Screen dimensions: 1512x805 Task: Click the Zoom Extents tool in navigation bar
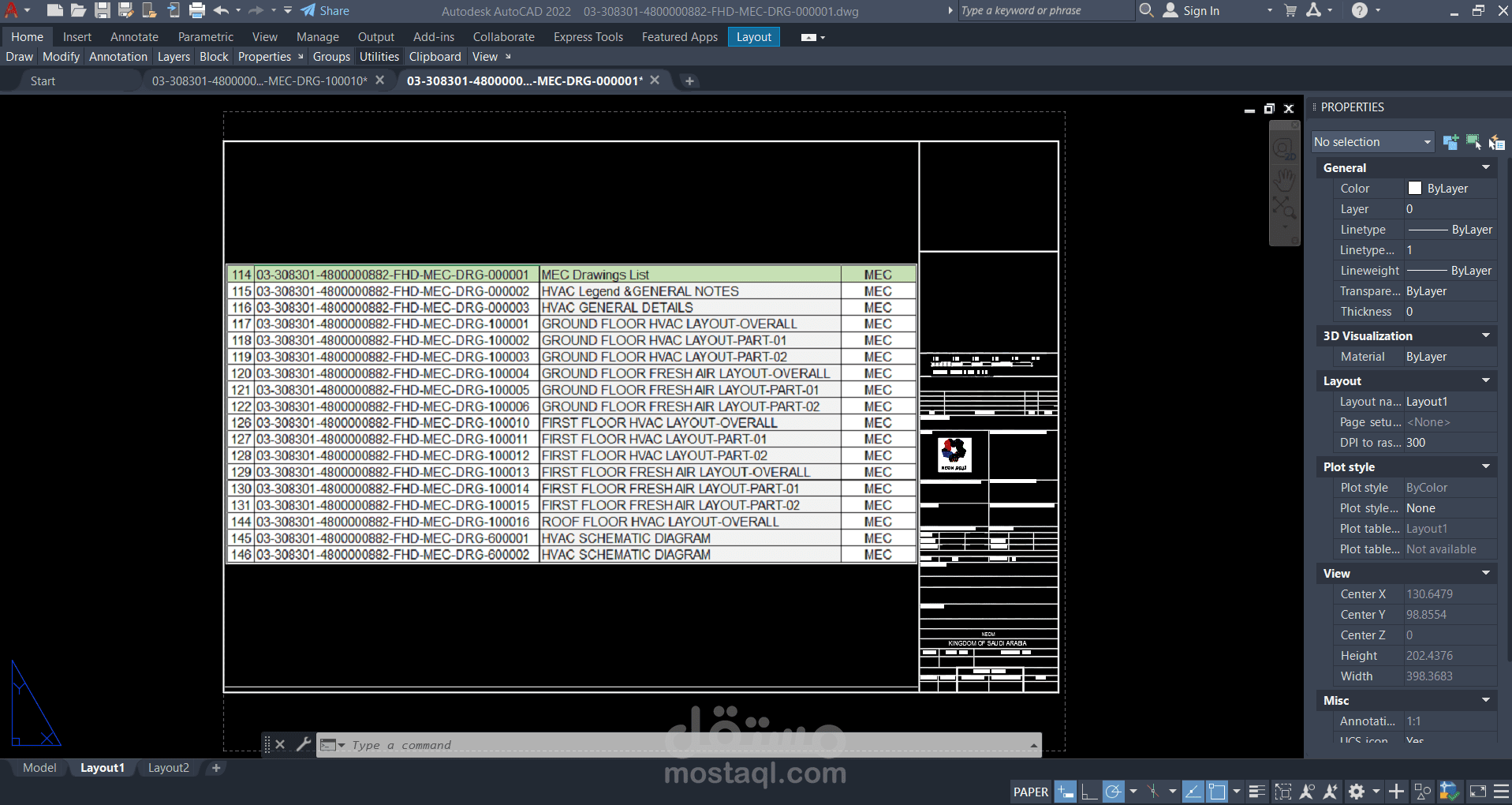point(1284,208)
